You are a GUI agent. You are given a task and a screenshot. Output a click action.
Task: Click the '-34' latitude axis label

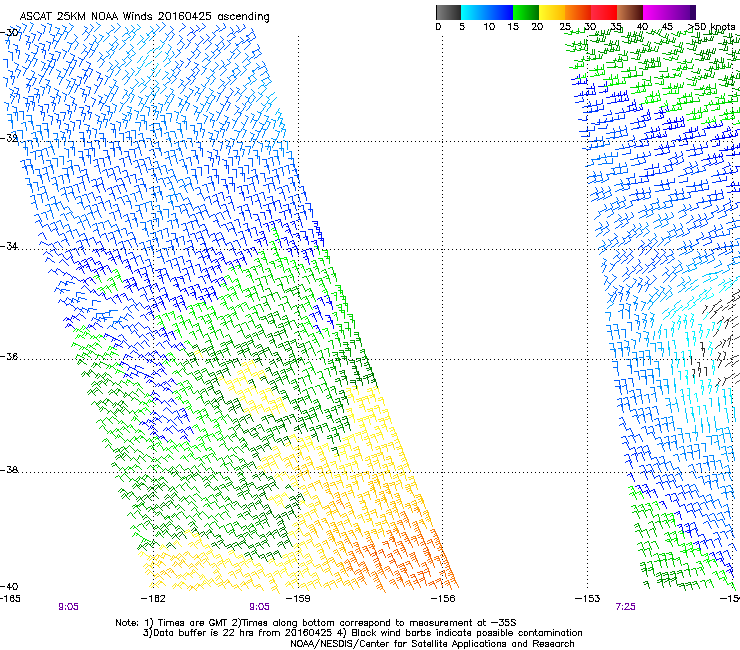coord(9,246)
